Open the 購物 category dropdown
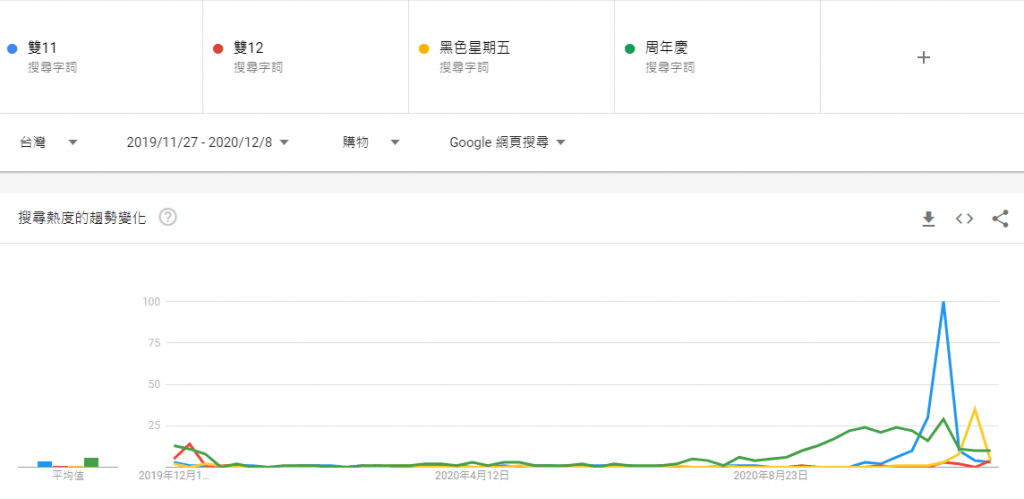 coord(371,143)
